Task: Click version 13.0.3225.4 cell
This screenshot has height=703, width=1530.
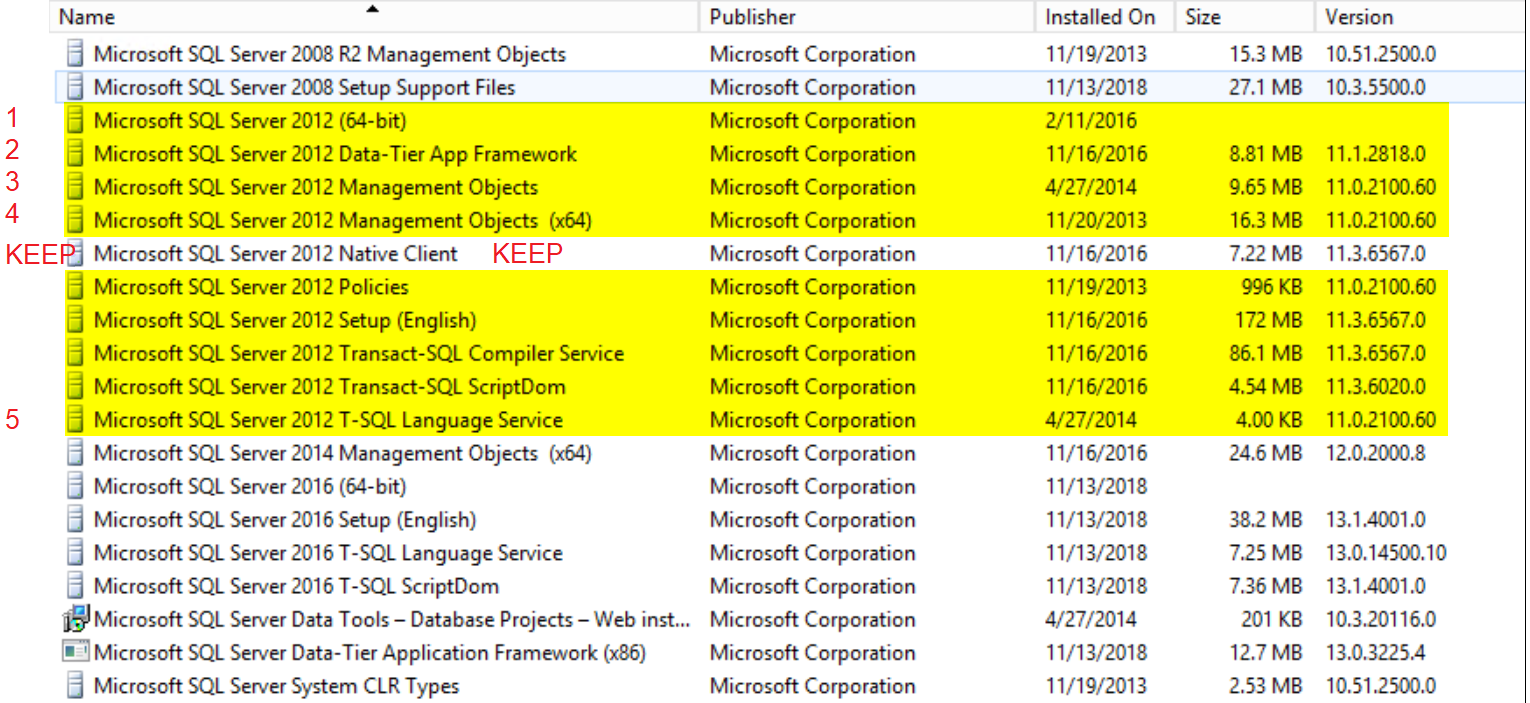Action: coord(1375,652)
